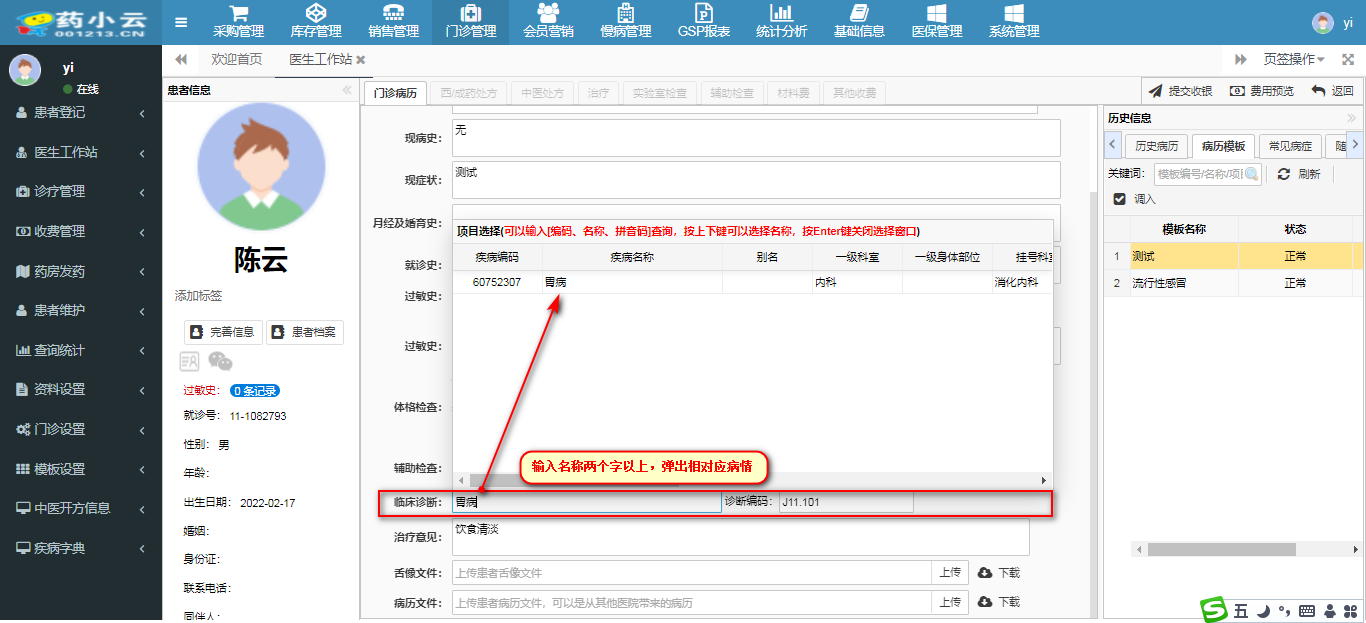The height and width of the screenshot is (623, 1366).
Task: Open 页签操作 dropdown
Action: tap(1294, 59)
